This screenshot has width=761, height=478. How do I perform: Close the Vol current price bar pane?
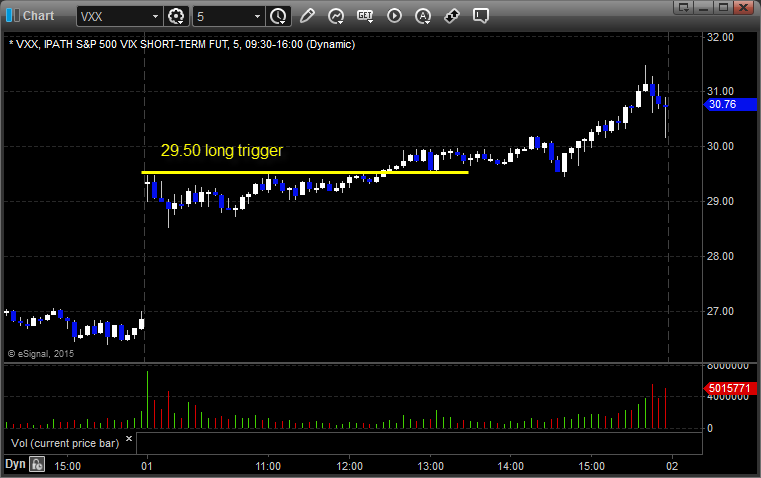(129, 439)
